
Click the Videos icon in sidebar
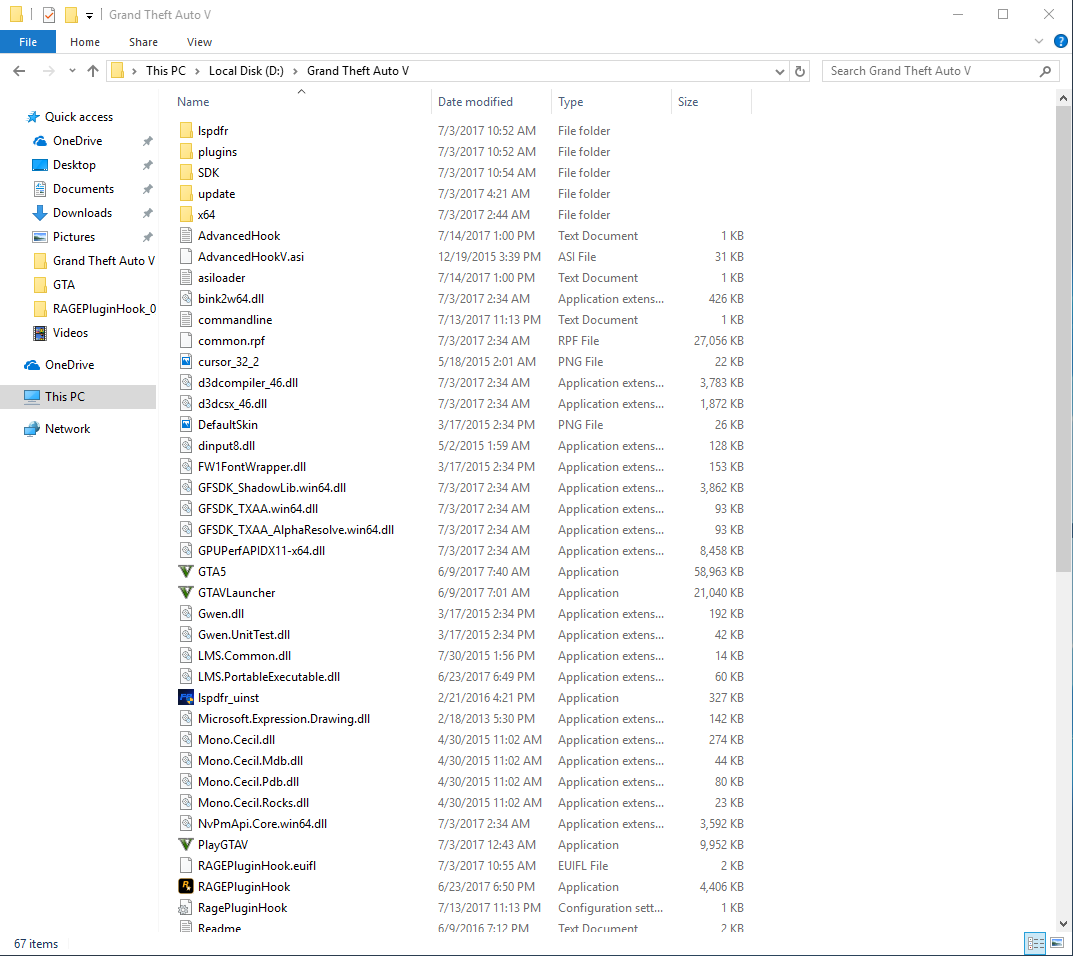click(x=40, y=333)
